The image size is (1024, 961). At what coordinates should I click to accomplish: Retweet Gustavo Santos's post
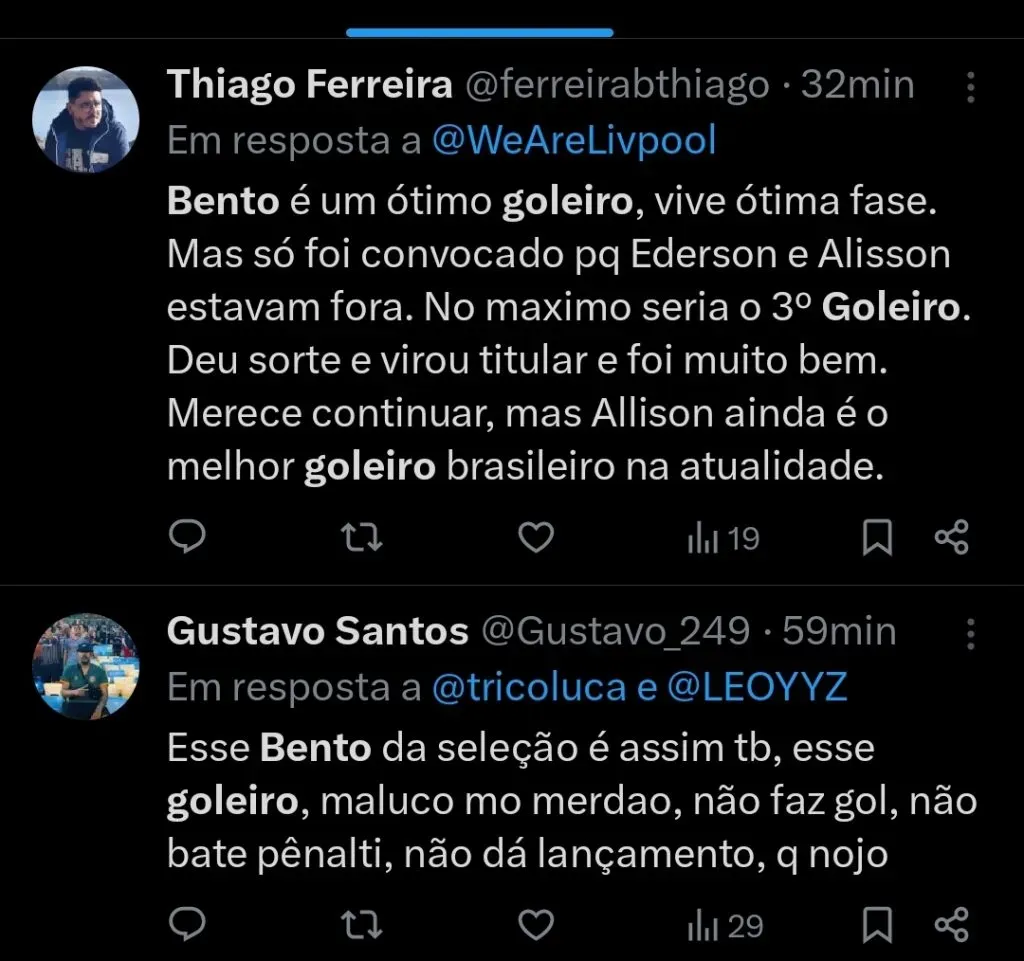pos(362,925)
